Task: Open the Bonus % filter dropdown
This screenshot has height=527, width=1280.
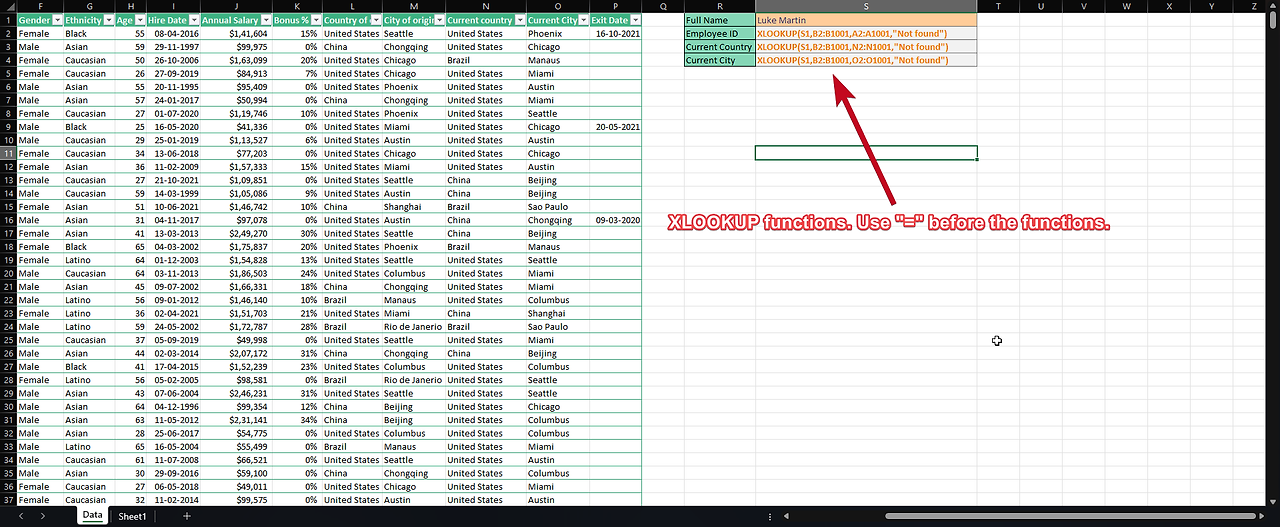Action: pos(316,20)
